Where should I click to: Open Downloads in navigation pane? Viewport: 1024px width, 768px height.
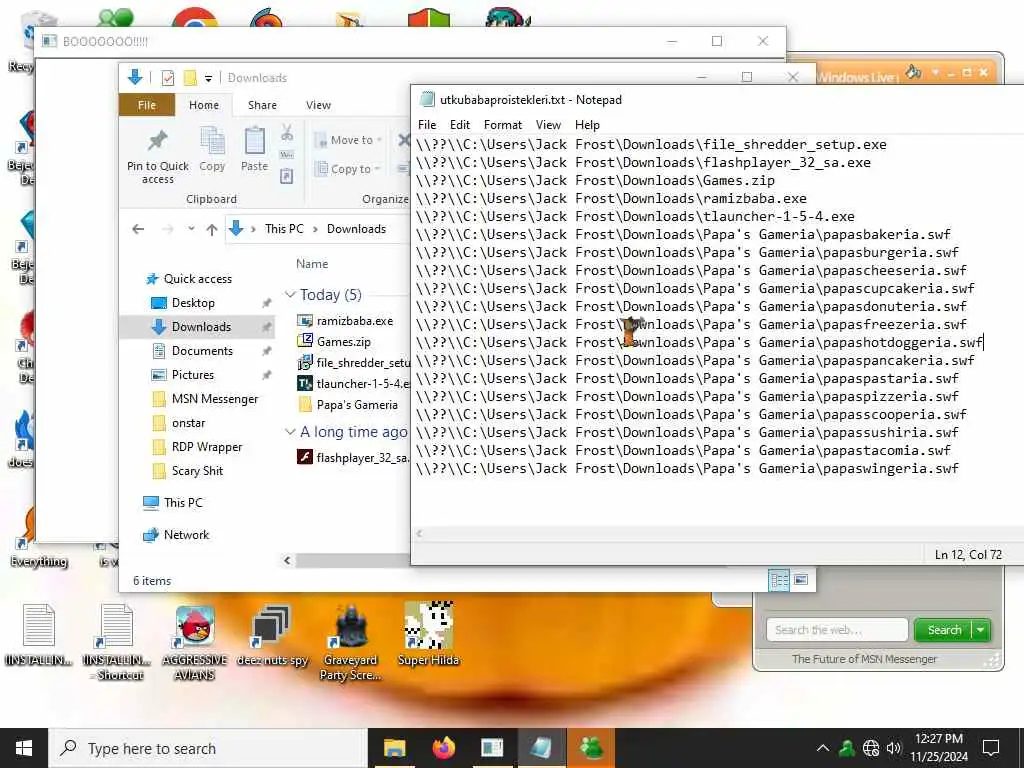point(201,327)
